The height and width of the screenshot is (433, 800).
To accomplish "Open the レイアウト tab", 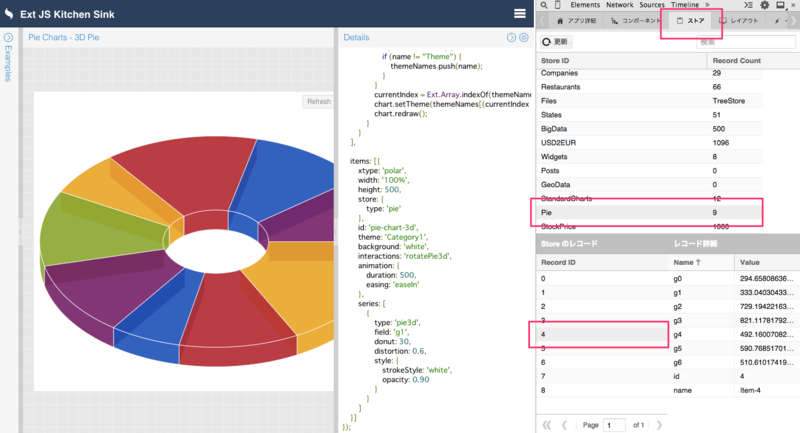I will pos(739,21).
